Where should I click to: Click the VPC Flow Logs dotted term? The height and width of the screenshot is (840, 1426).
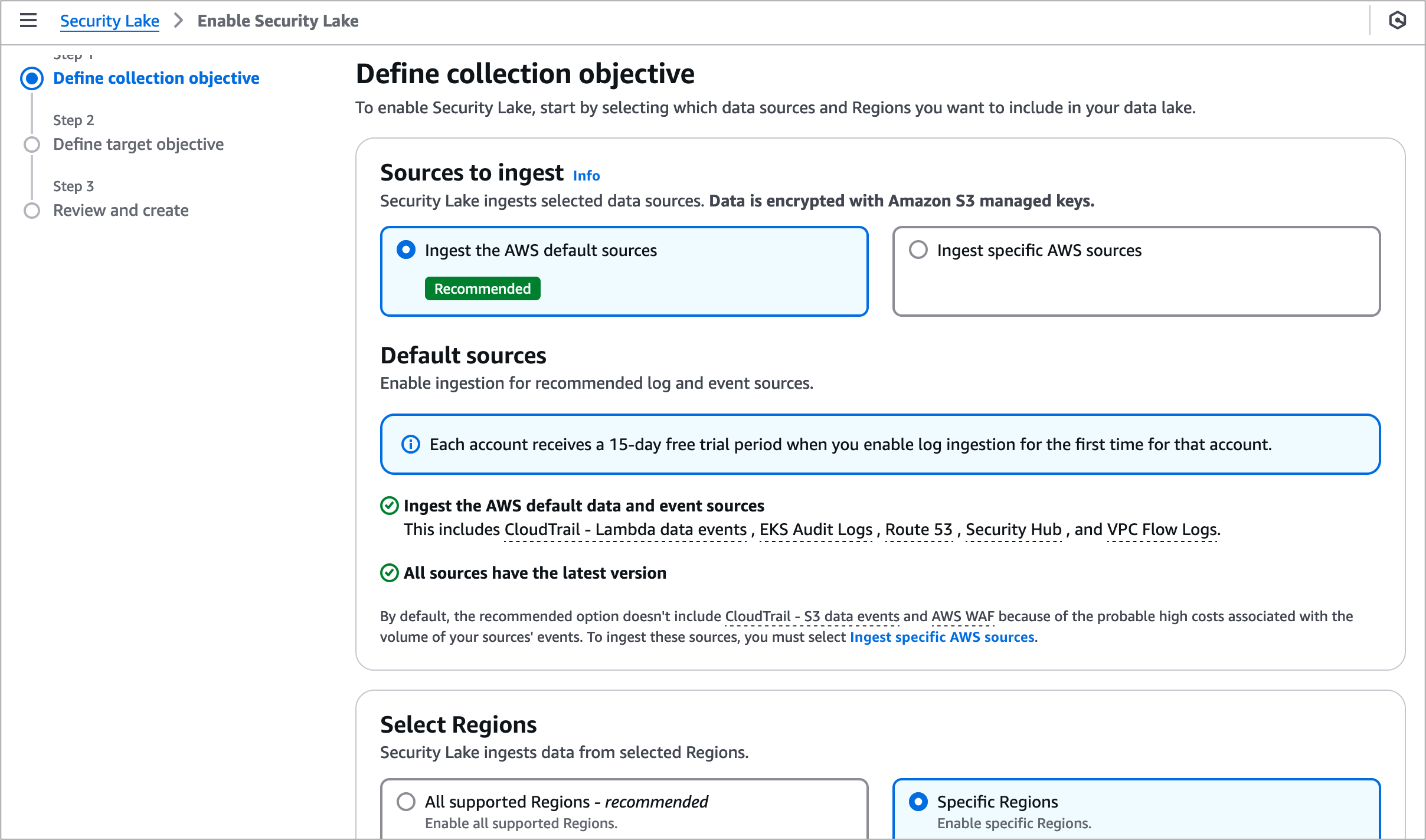tap(1162, 530)
